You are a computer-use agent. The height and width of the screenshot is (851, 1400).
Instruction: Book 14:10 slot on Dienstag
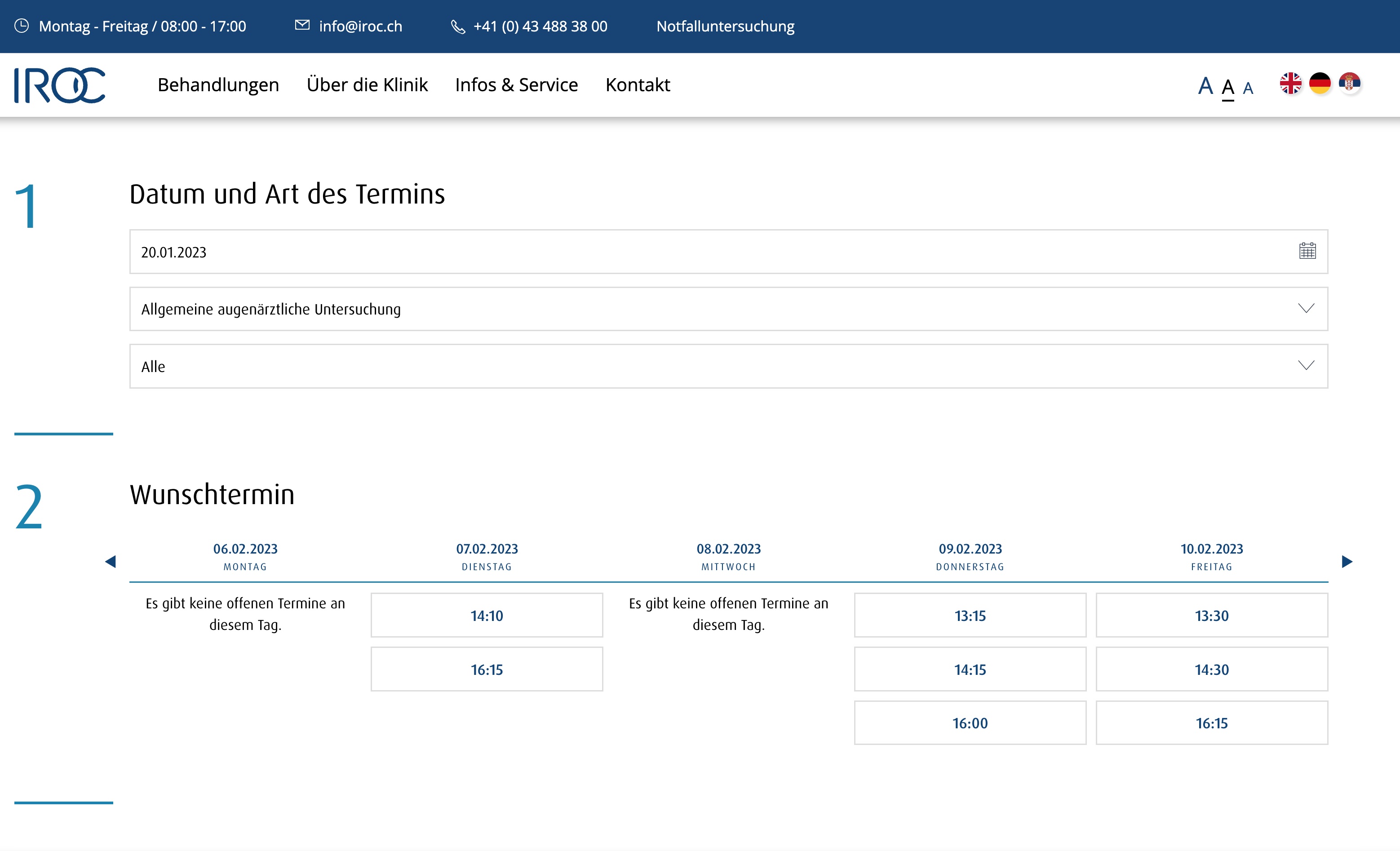tap(487, 615)
